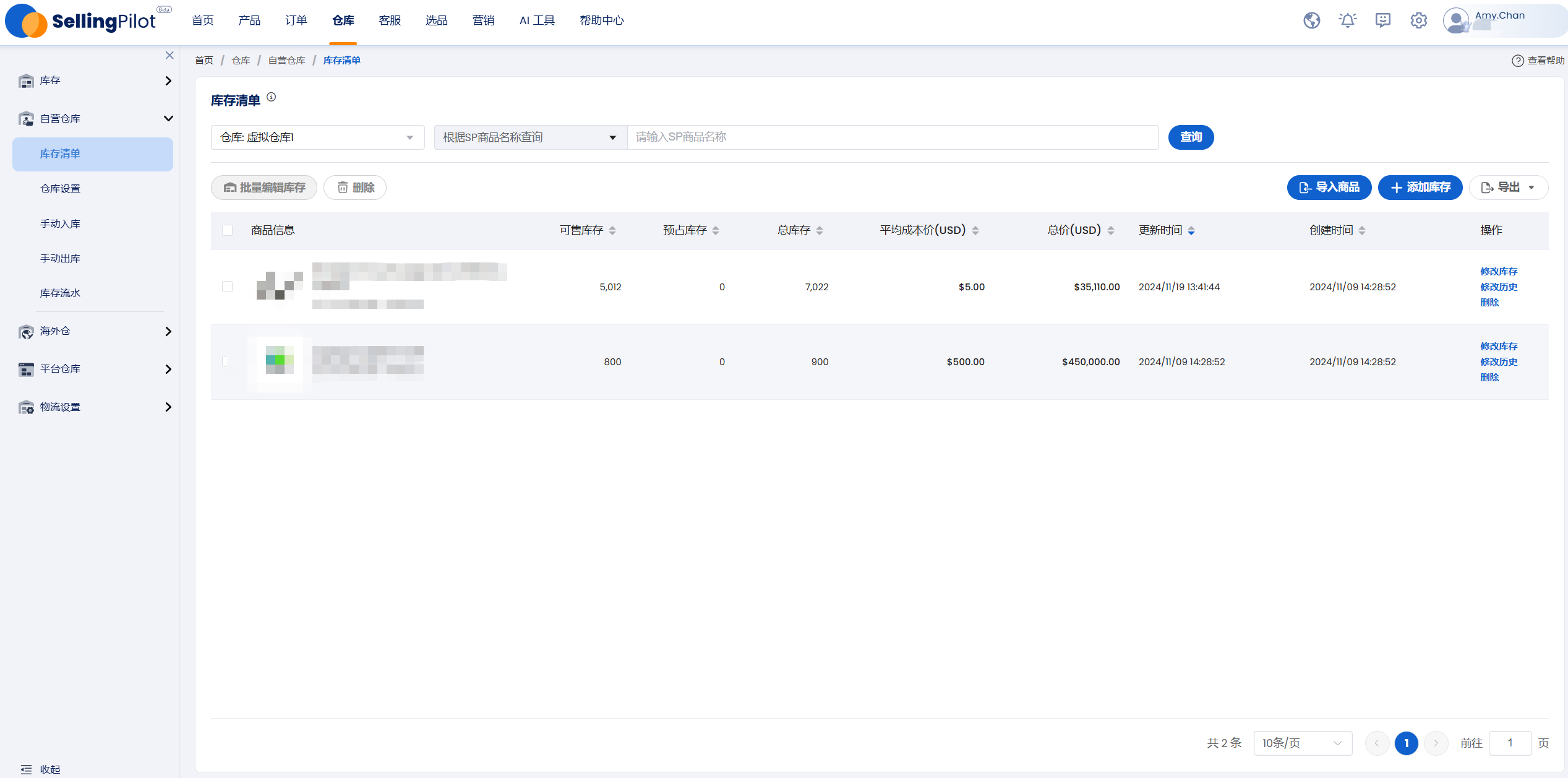Sort by 总库存 column arrows
Screen dimensions: 1568x778
pos(820,230)
